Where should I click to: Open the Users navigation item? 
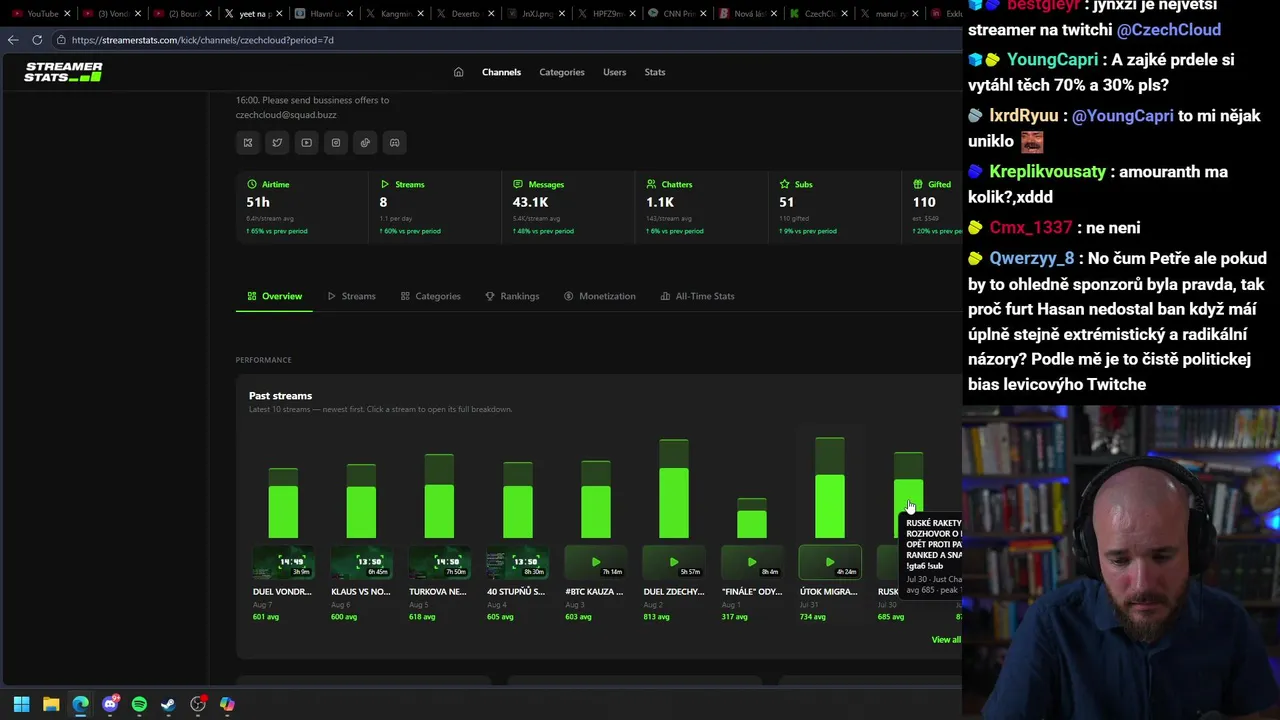coord(614,72)
